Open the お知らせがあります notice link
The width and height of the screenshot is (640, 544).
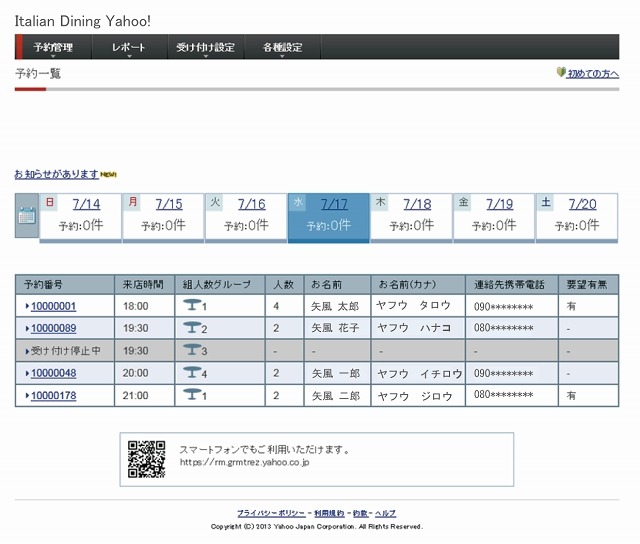[57, 174]
